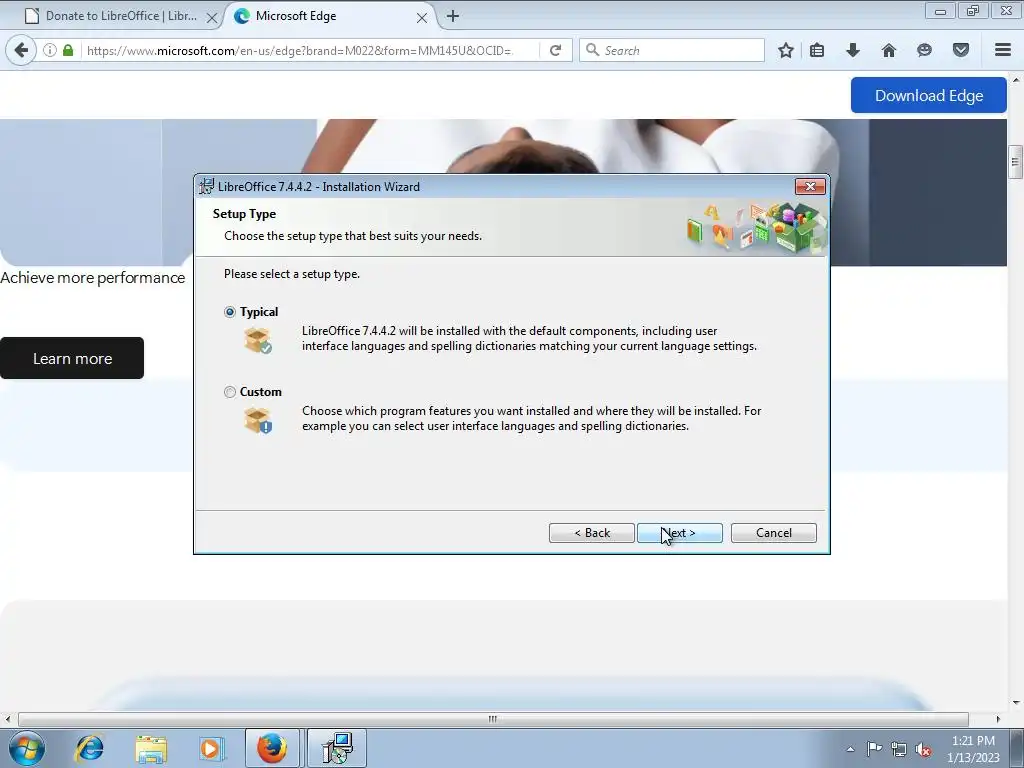Bookmark this page with star icon
This screenshot has height=768, width=1024.
pyautogui.click(x=786, y=50)
